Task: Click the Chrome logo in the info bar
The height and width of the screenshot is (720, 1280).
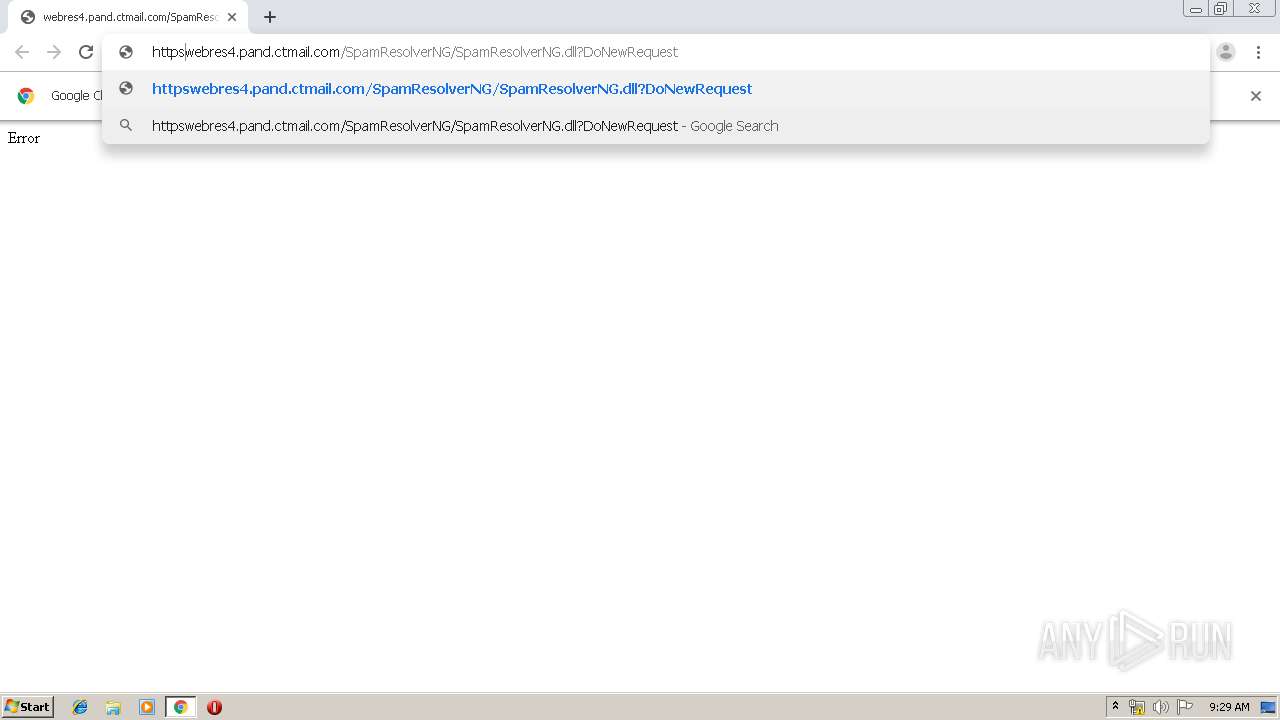Action: 26,96
